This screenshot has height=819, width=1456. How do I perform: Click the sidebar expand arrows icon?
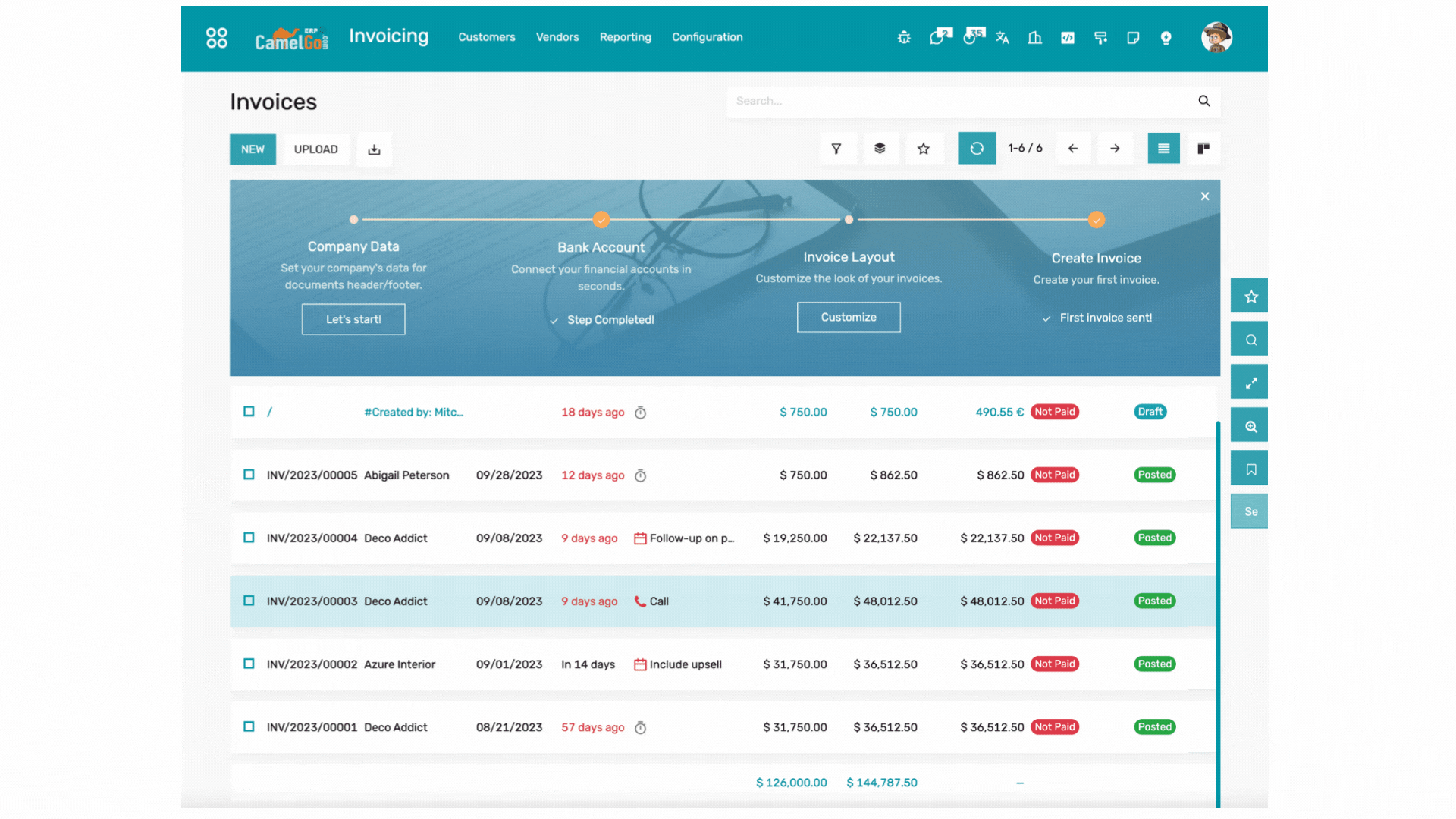1250,383
